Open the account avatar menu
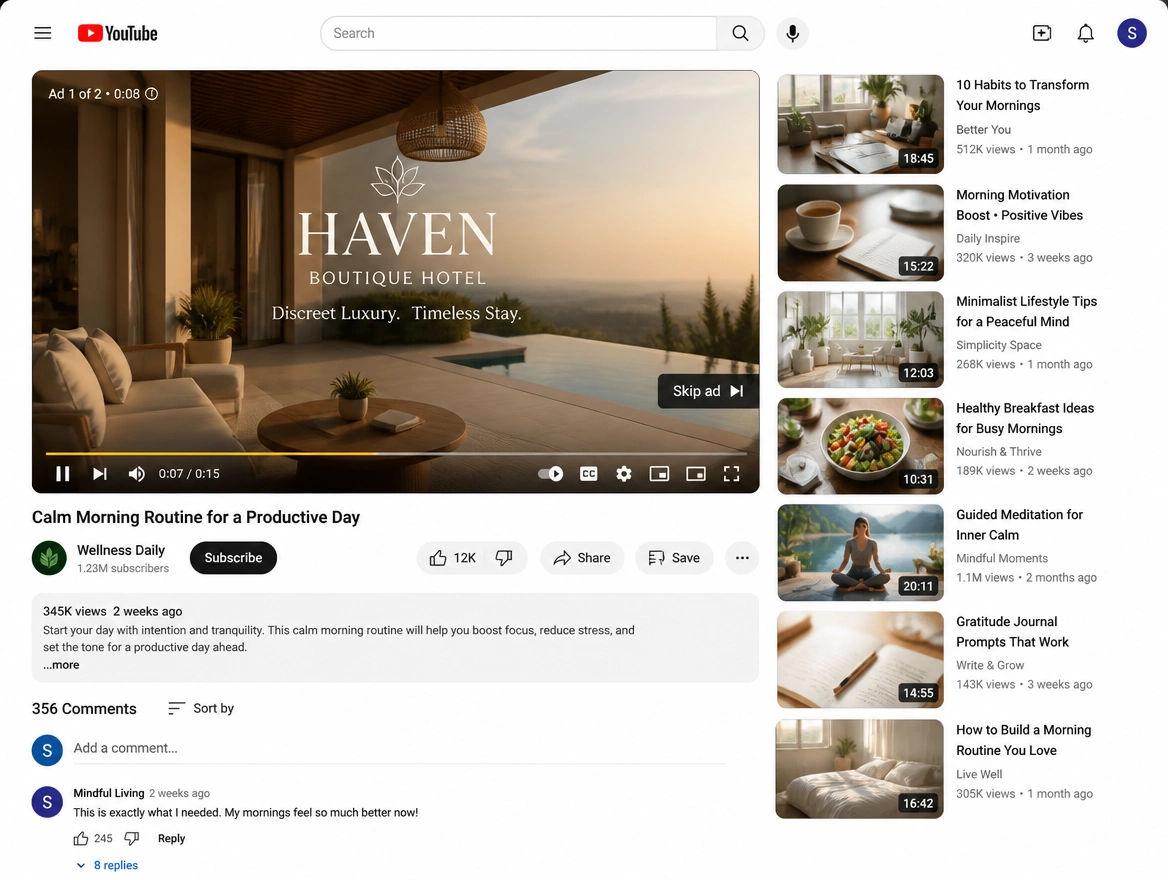The width and height of the screenshot is (1168, 880). [1132, 33]
